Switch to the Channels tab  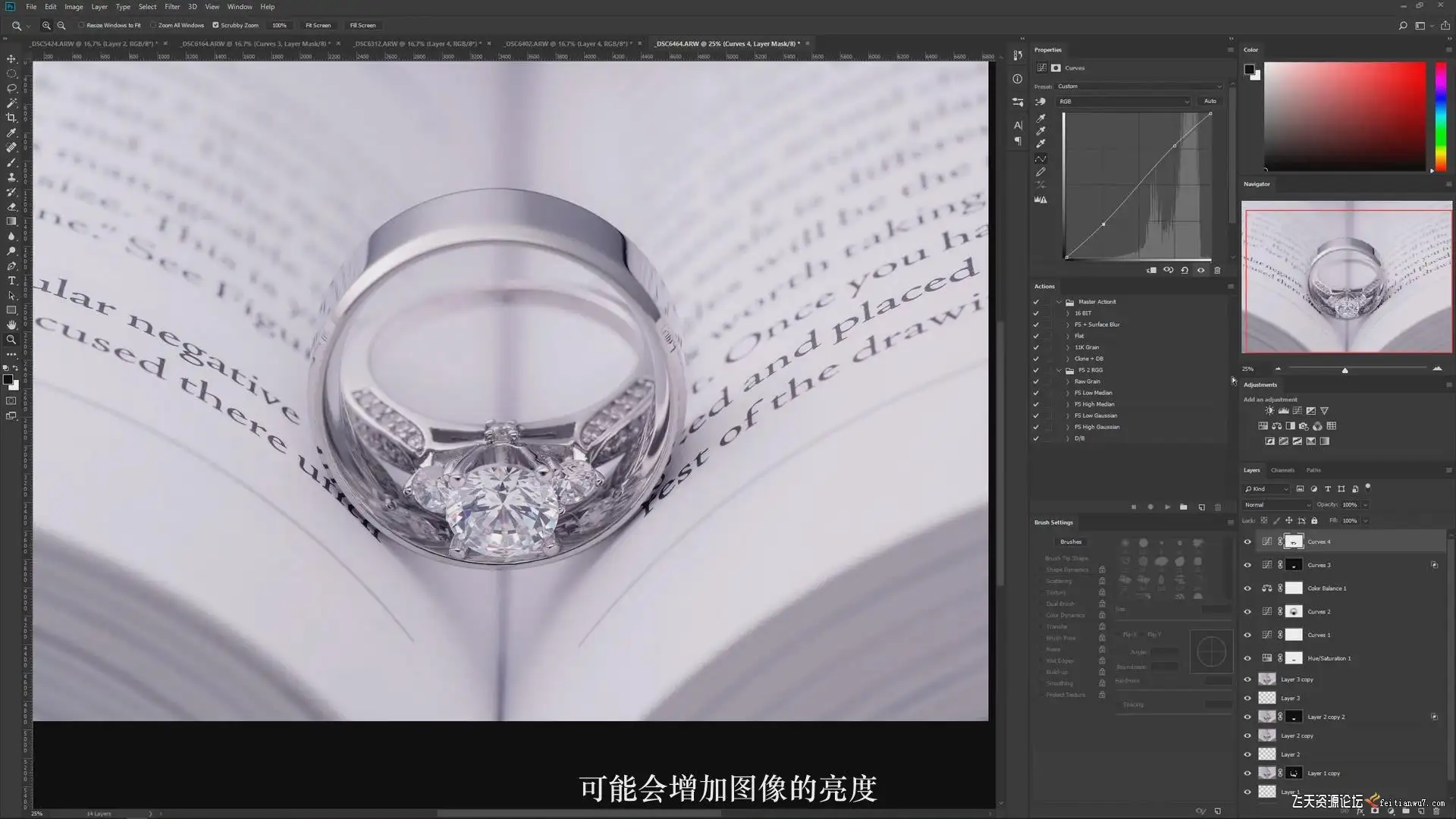(1282, 470)
